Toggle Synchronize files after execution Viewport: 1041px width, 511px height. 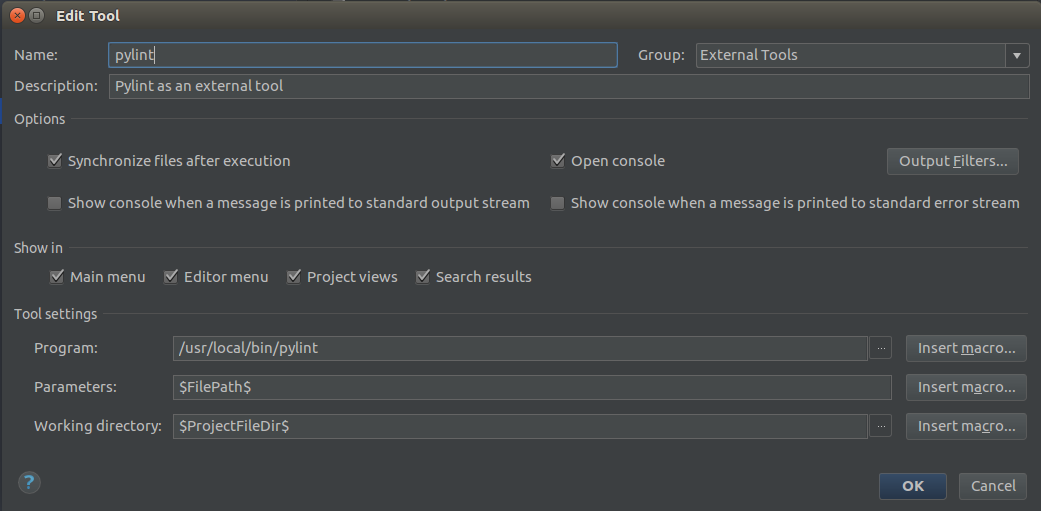coord(54,161)
